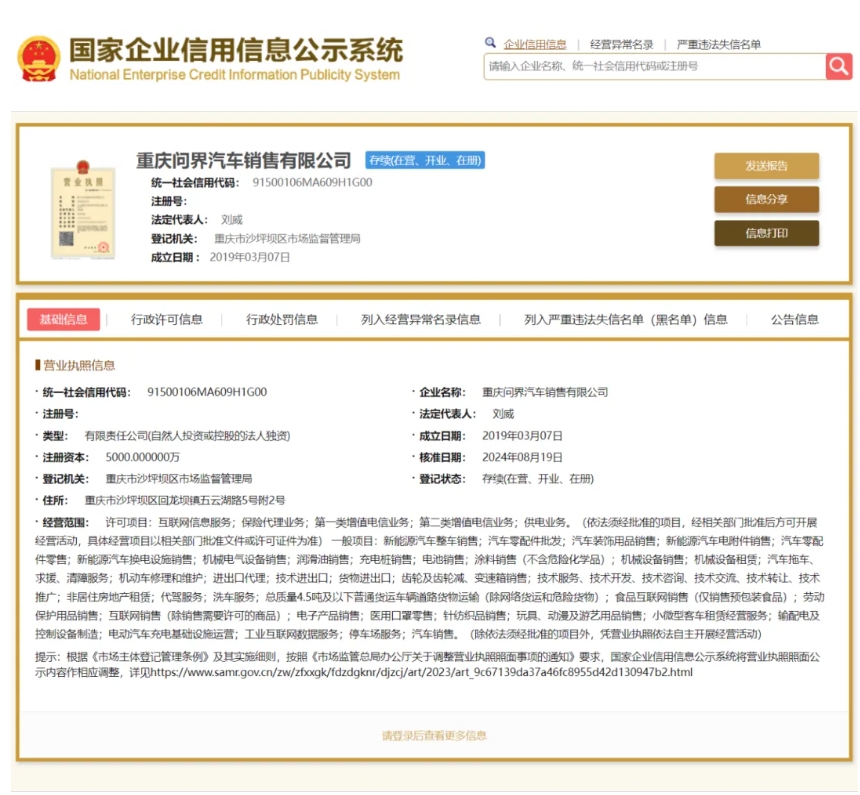Click legal representative name 刘威 in header
This screenshot has width=860, height=795.
pos(231,220)
